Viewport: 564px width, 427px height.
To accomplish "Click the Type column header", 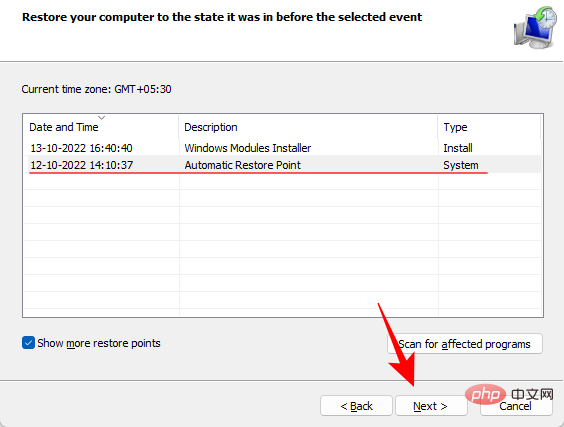I will [489, 127].
